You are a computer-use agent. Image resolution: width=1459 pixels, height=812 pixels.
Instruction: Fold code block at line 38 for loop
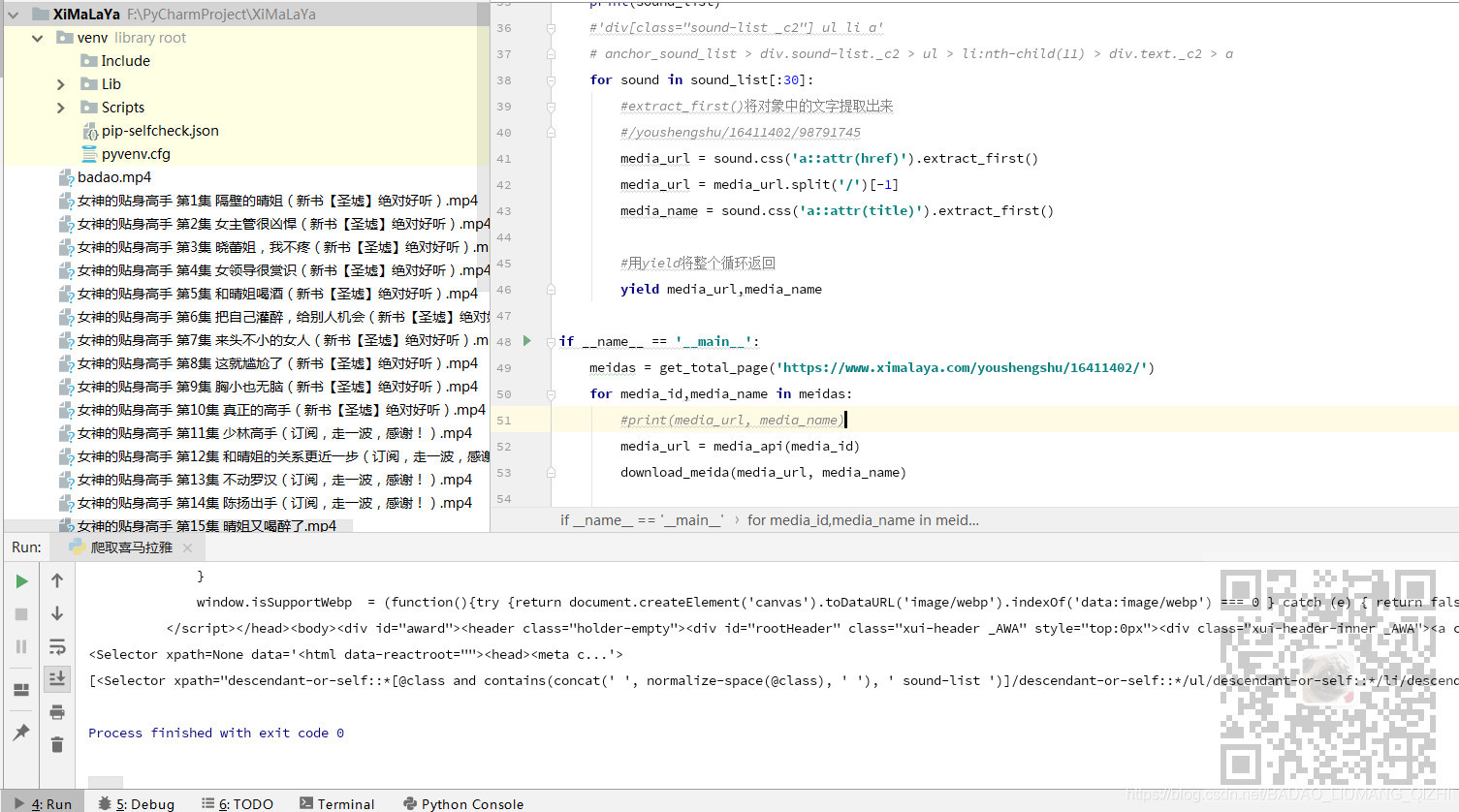(551, 80)
